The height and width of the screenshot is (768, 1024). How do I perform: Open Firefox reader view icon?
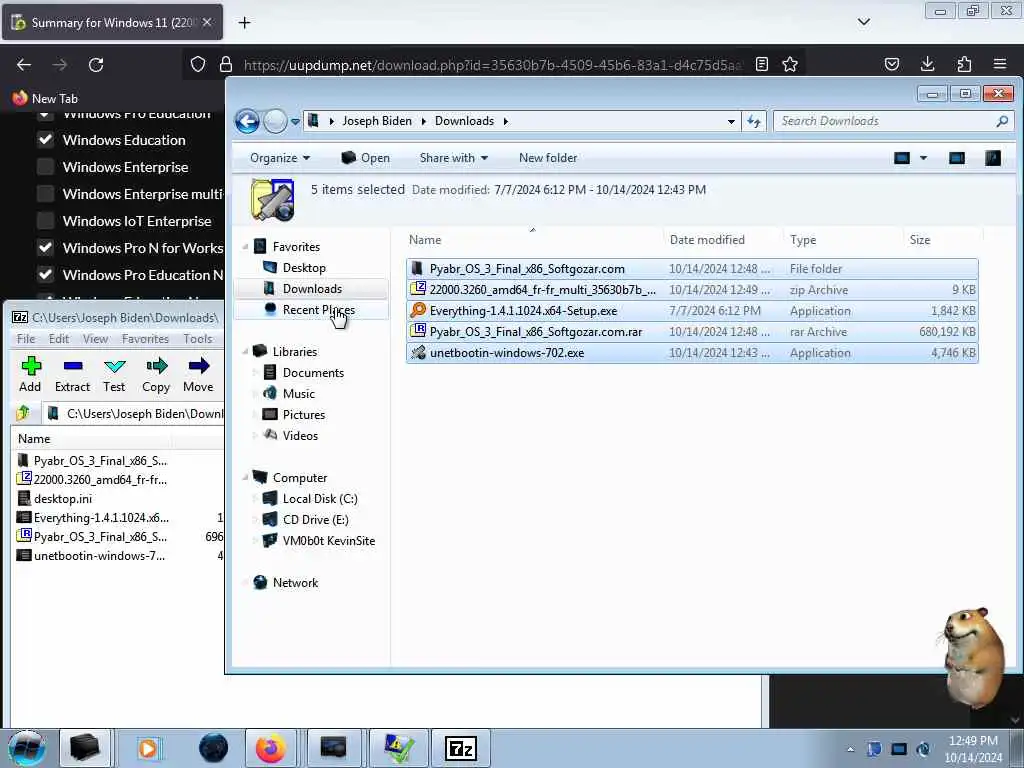point(761,64)
